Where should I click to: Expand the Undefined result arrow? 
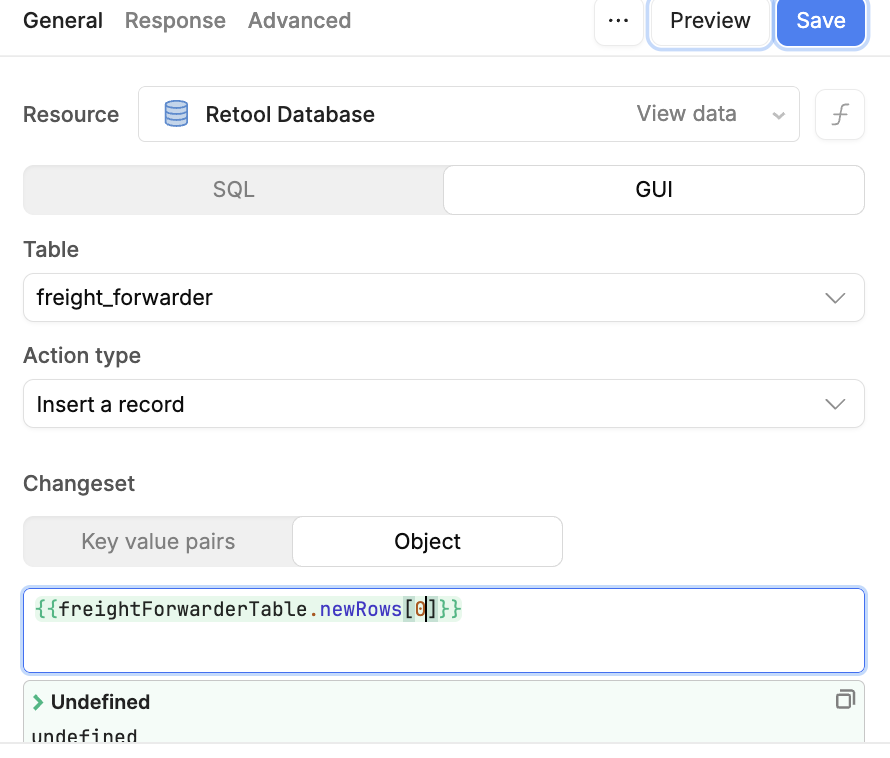tap(38, 702)
